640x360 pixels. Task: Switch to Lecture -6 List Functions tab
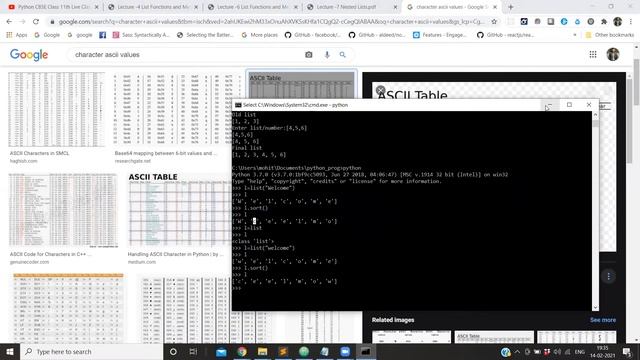[x=253, y=7]
